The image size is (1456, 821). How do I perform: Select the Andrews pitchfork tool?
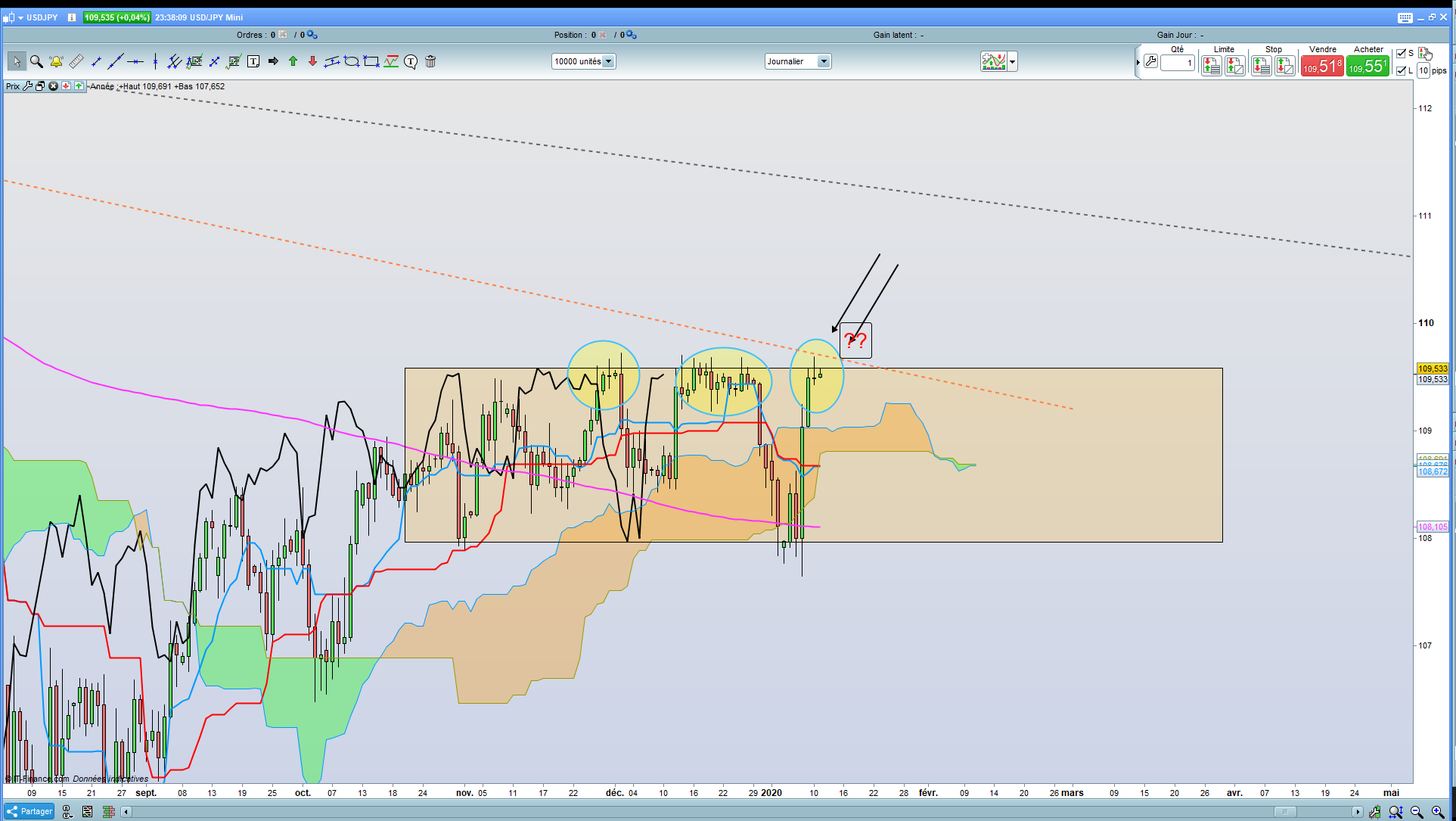[174, 61]
